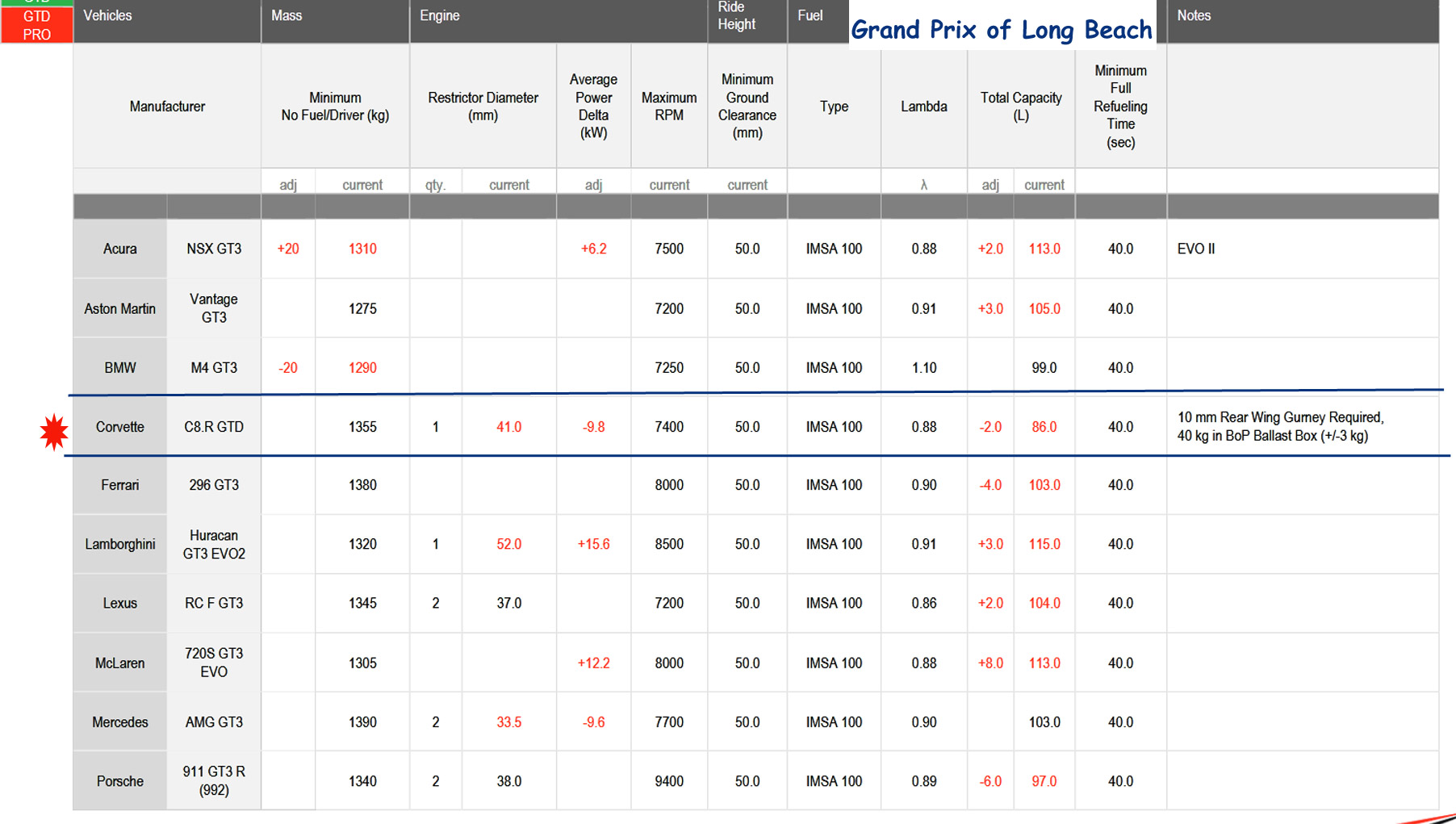Click BMW's 1.10 lambda value
This screenshot has width=1456, height=824.
tap(924, 368)
